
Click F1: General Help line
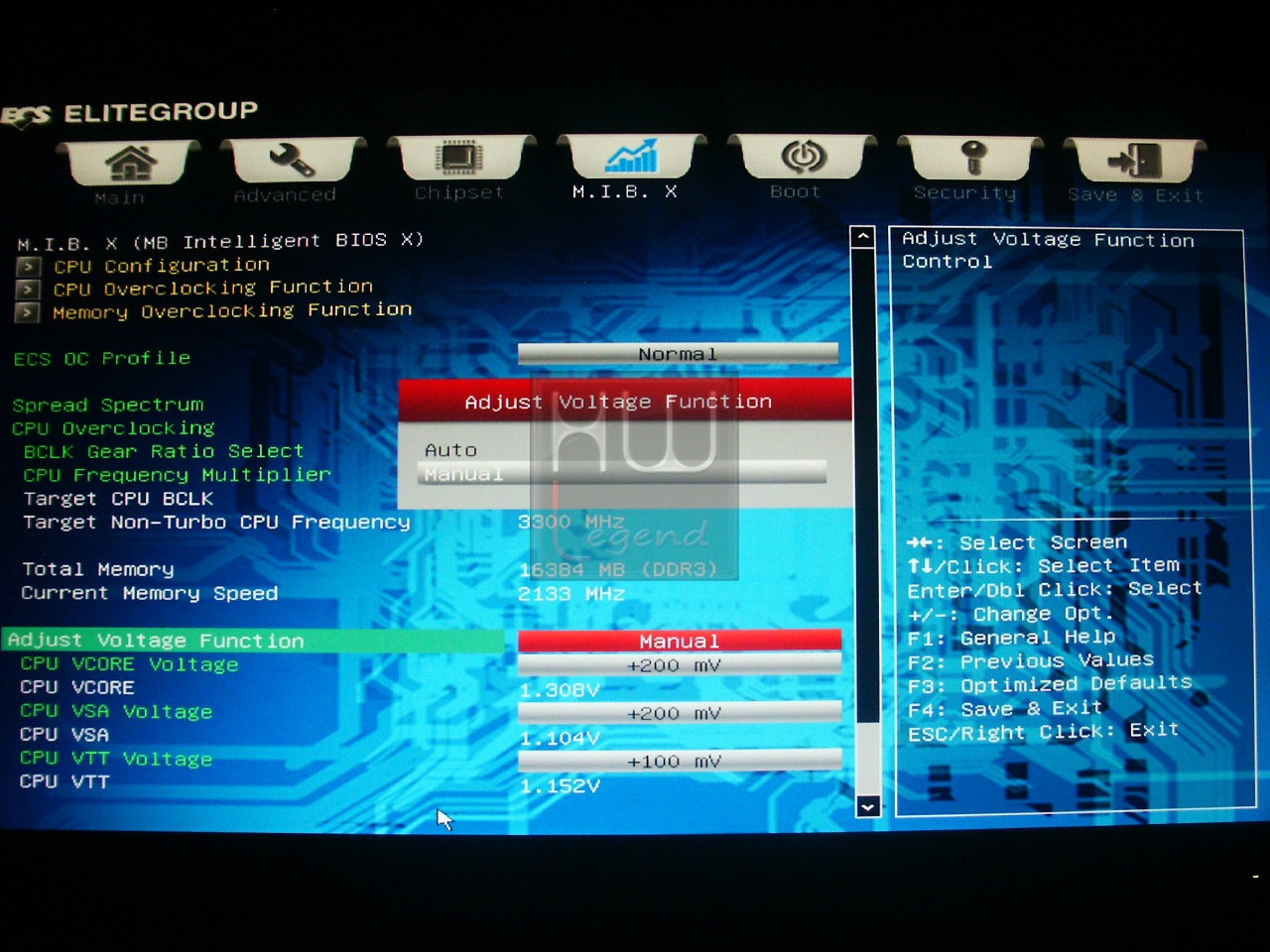[x=1011, y=637]
